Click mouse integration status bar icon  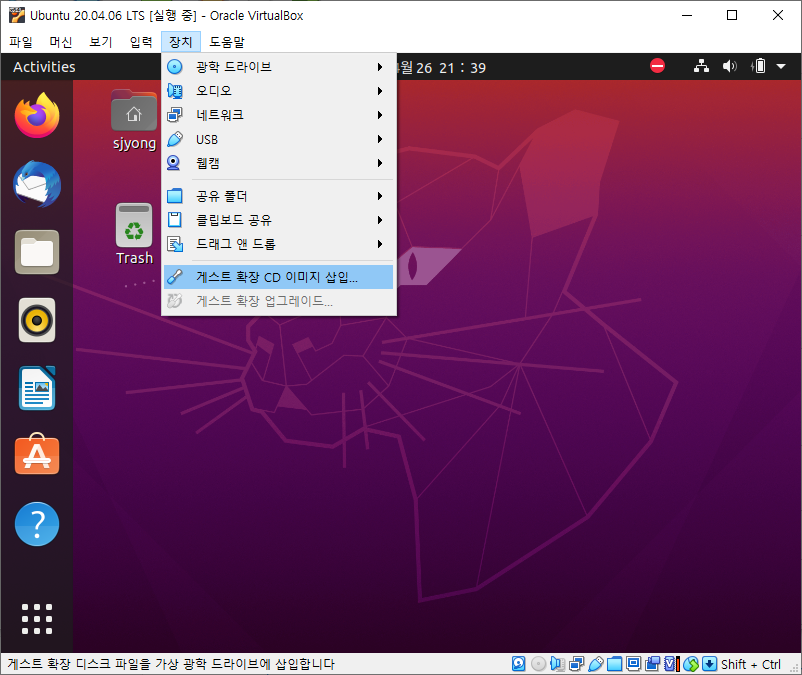click(691, 664)
